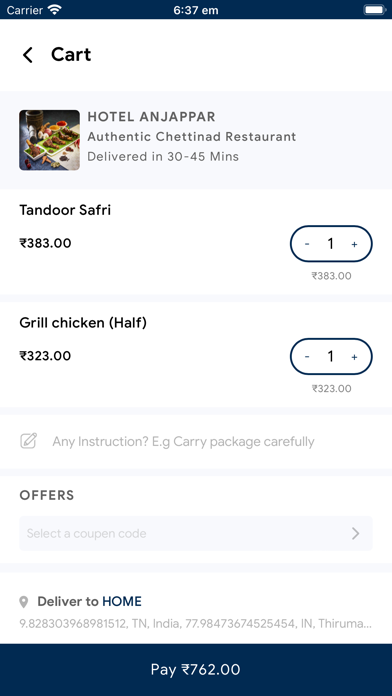392x696 pixels.
Task: Increase Grill chicken (Half) quantity
Action: [x=354, y=356]
